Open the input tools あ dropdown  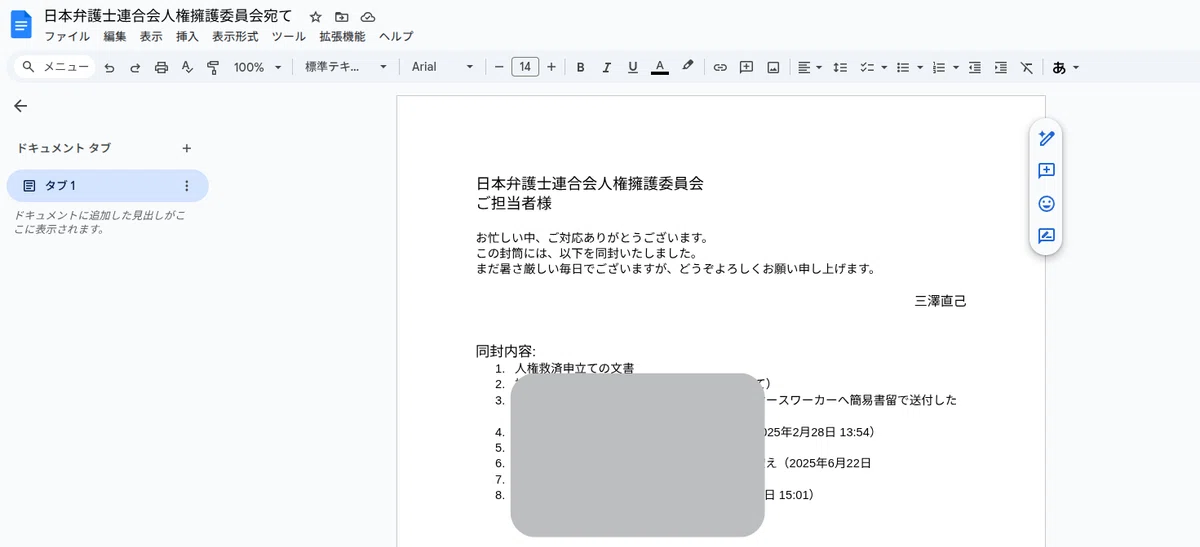[1065, 67]
